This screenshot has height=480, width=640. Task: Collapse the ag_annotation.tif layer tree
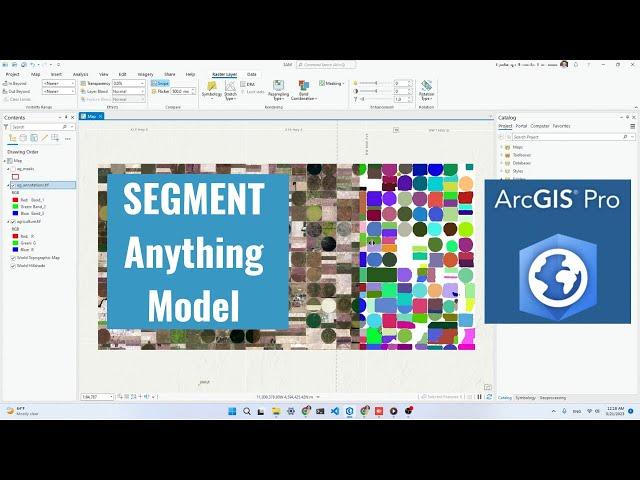click(8, 185)
